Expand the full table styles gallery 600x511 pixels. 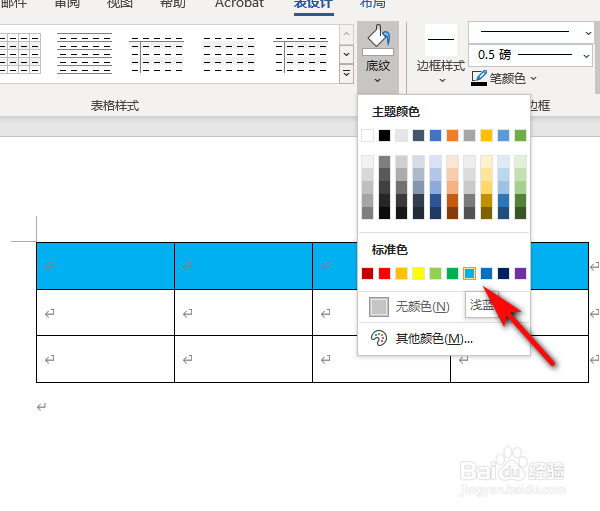pyautogui.click(x=346, y=73)
